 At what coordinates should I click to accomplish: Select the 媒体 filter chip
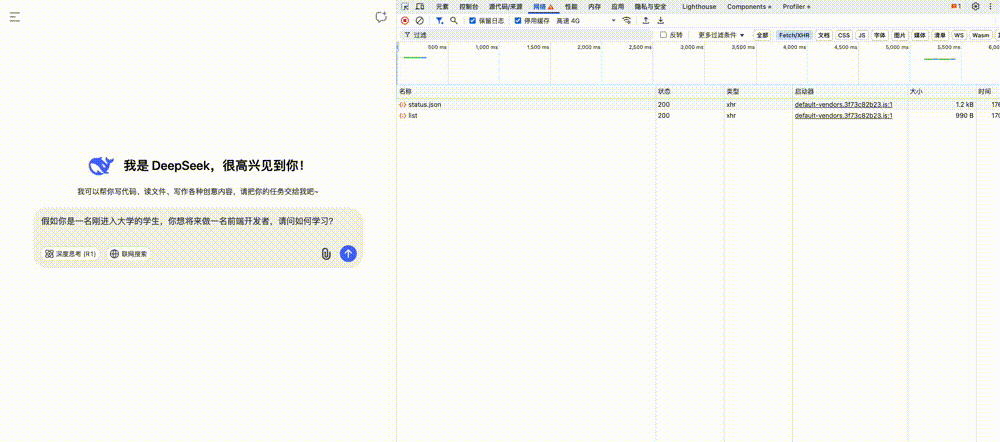(920, 35)
